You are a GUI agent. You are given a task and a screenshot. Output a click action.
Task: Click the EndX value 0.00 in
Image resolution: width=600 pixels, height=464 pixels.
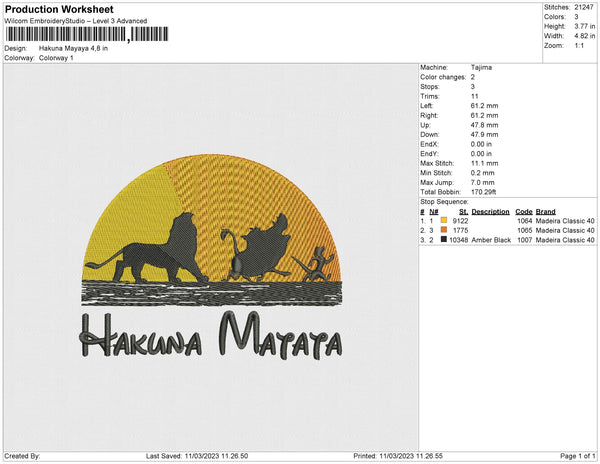481,144
